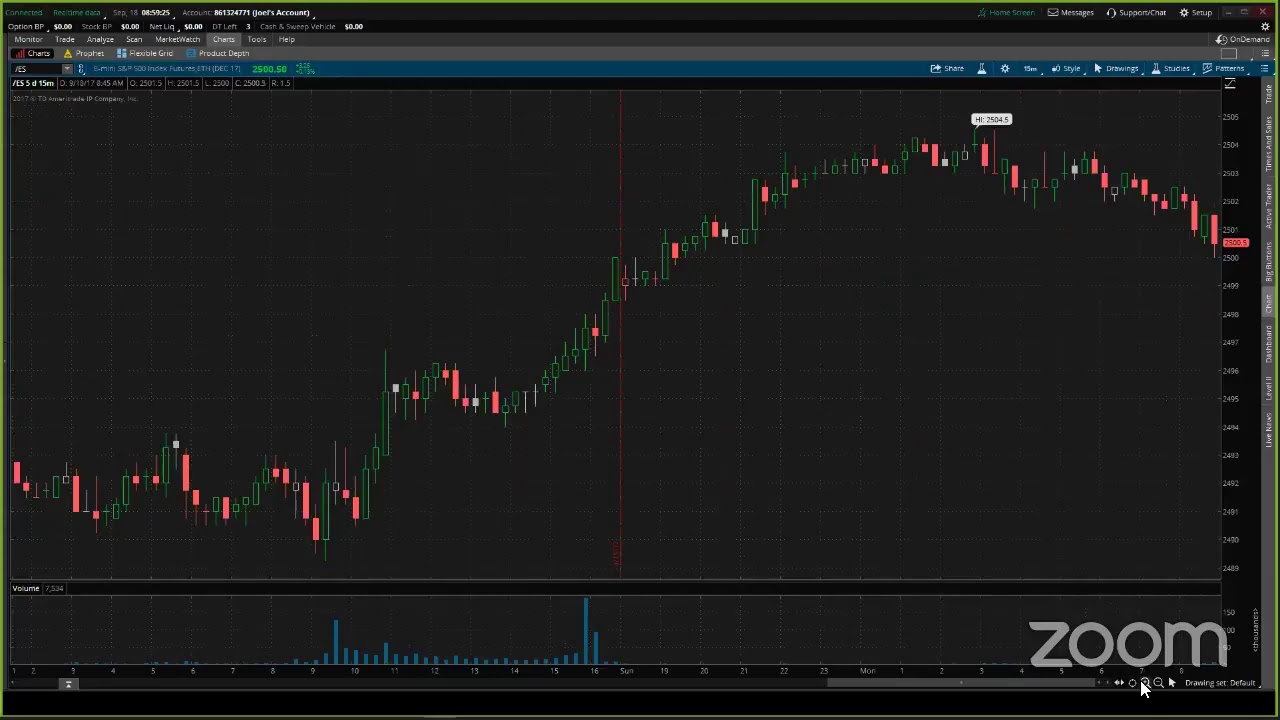Open the Help tab
This screenshot has width=1280, height=720.
287,39
